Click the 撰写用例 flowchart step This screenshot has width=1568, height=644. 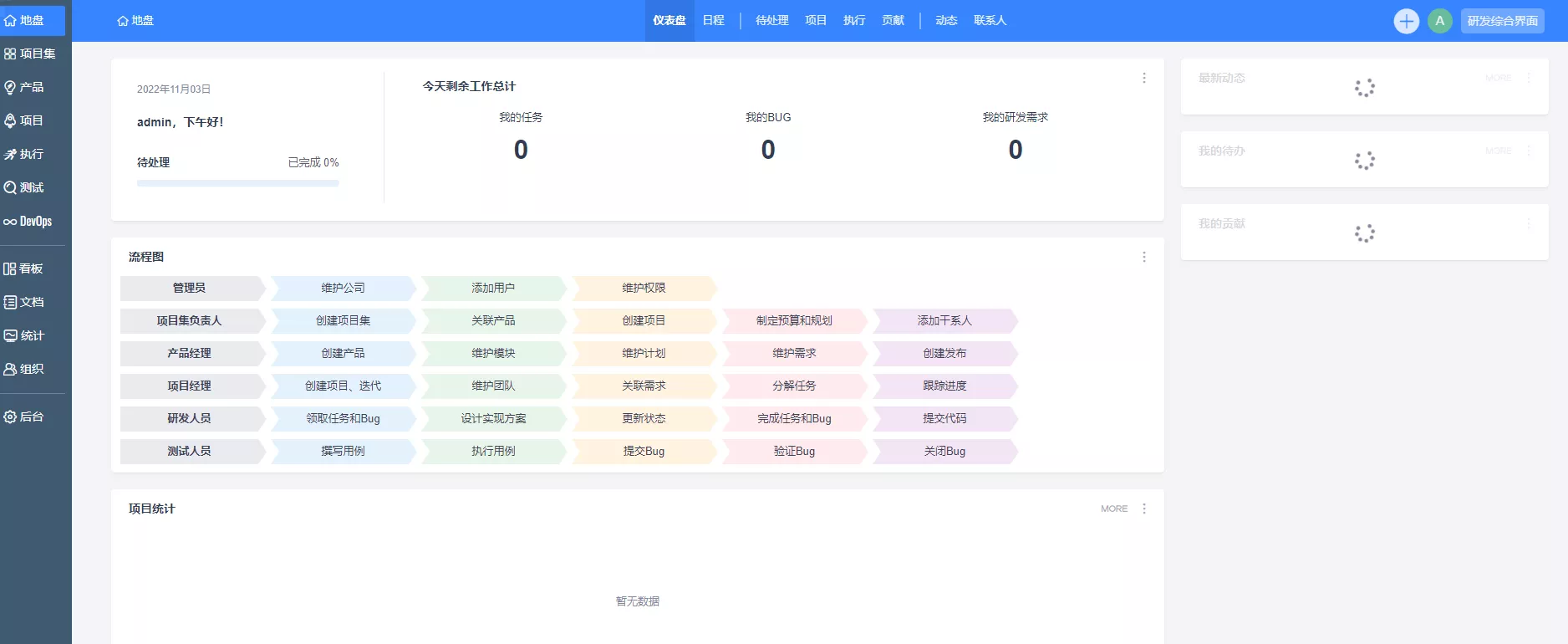[x=343, y=451]
